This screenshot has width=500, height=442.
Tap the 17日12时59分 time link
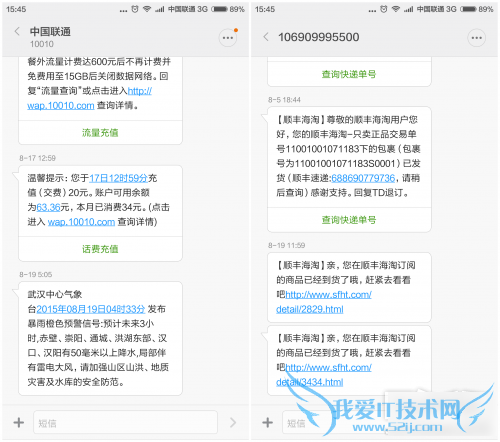tap(118, 178)
